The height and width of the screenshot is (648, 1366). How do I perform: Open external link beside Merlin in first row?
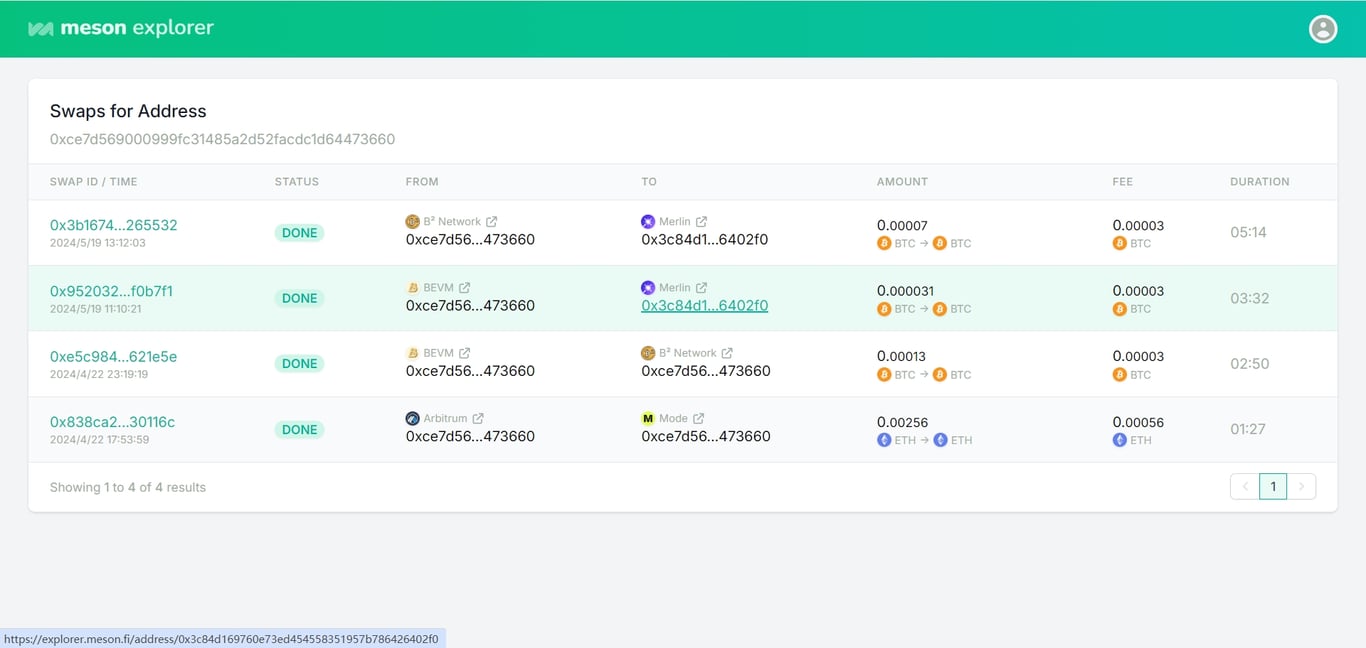tap(701, 222)
